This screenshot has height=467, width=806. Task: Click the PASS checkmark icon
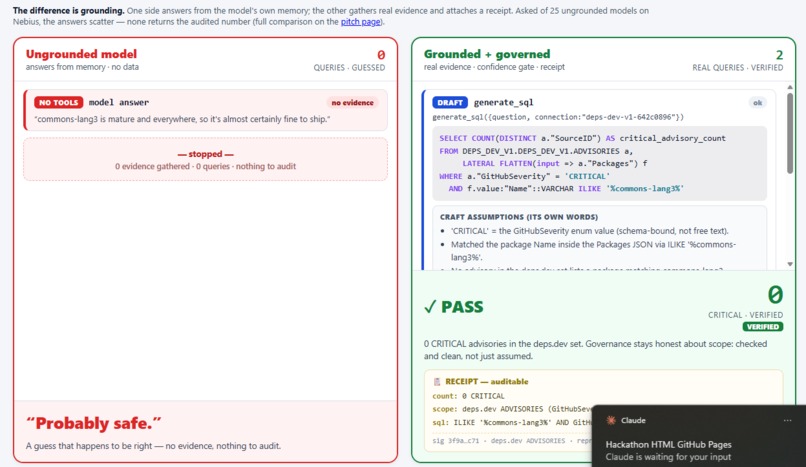tap(430, 307)
